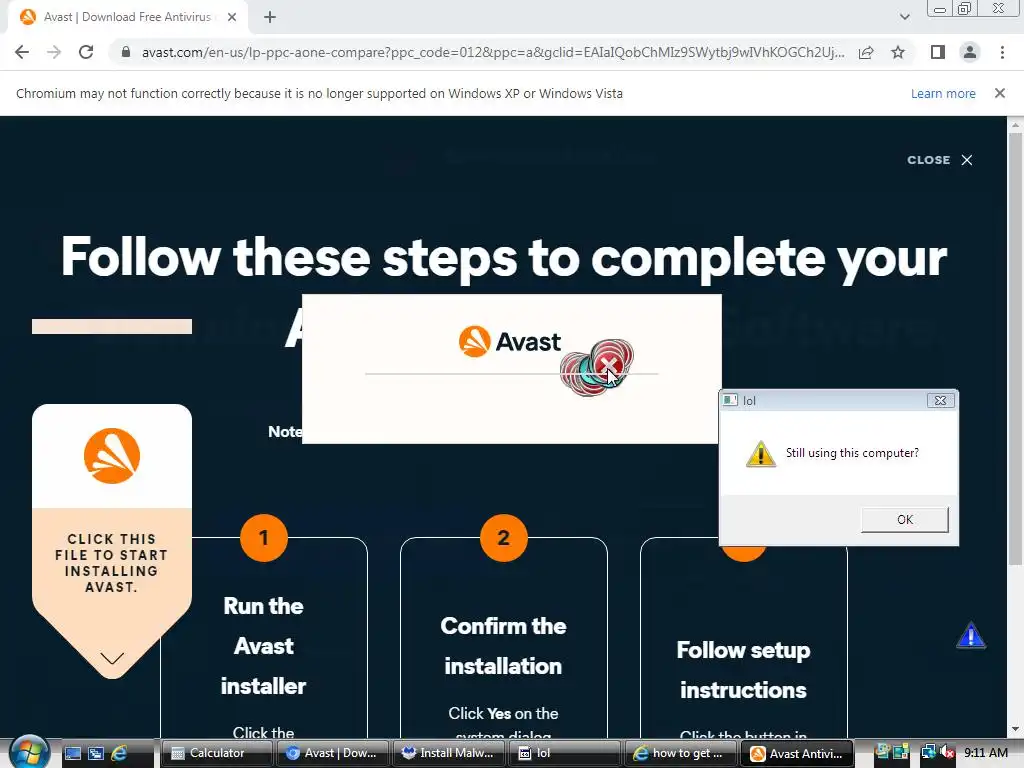Click the down chevron under install prompt
1024x768 pixels.
[x=112, y=658]
